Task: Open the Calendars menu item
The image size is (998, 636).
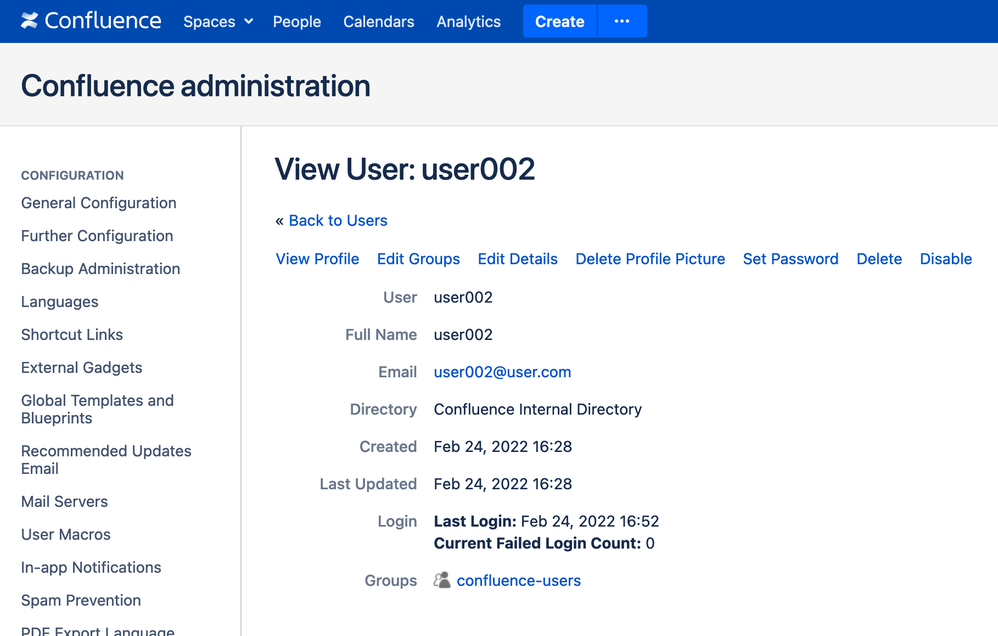Action: 378,21
